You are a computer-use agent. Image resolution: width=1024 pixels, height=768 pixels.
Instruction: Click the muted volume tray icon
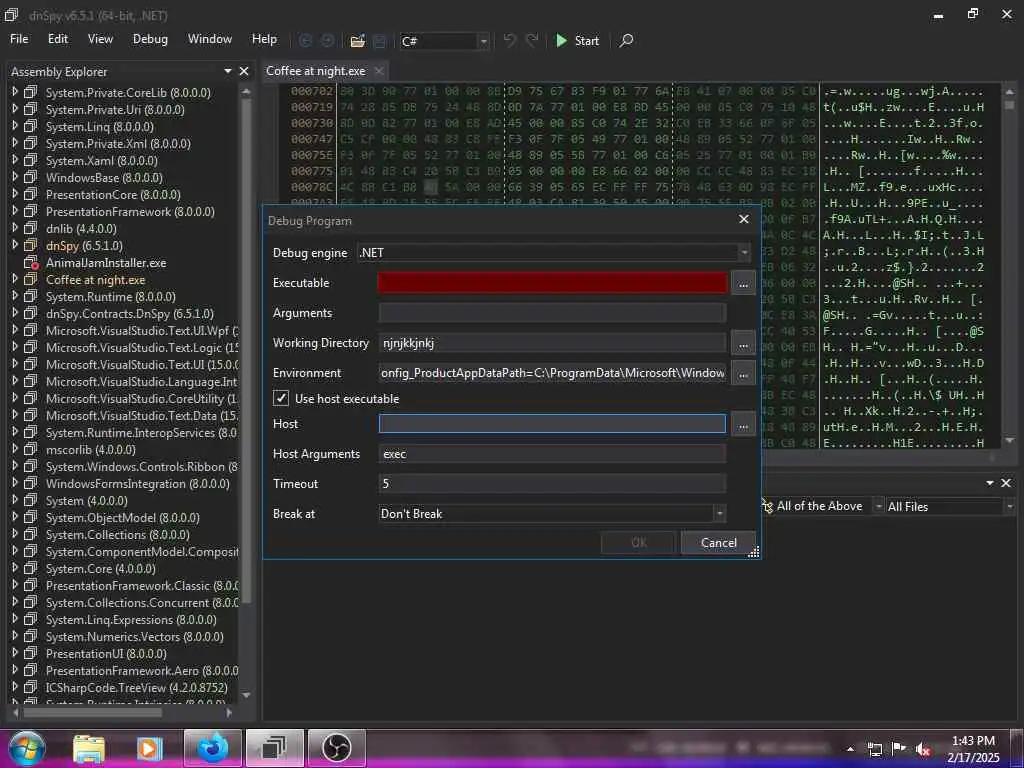click(923, 750)
